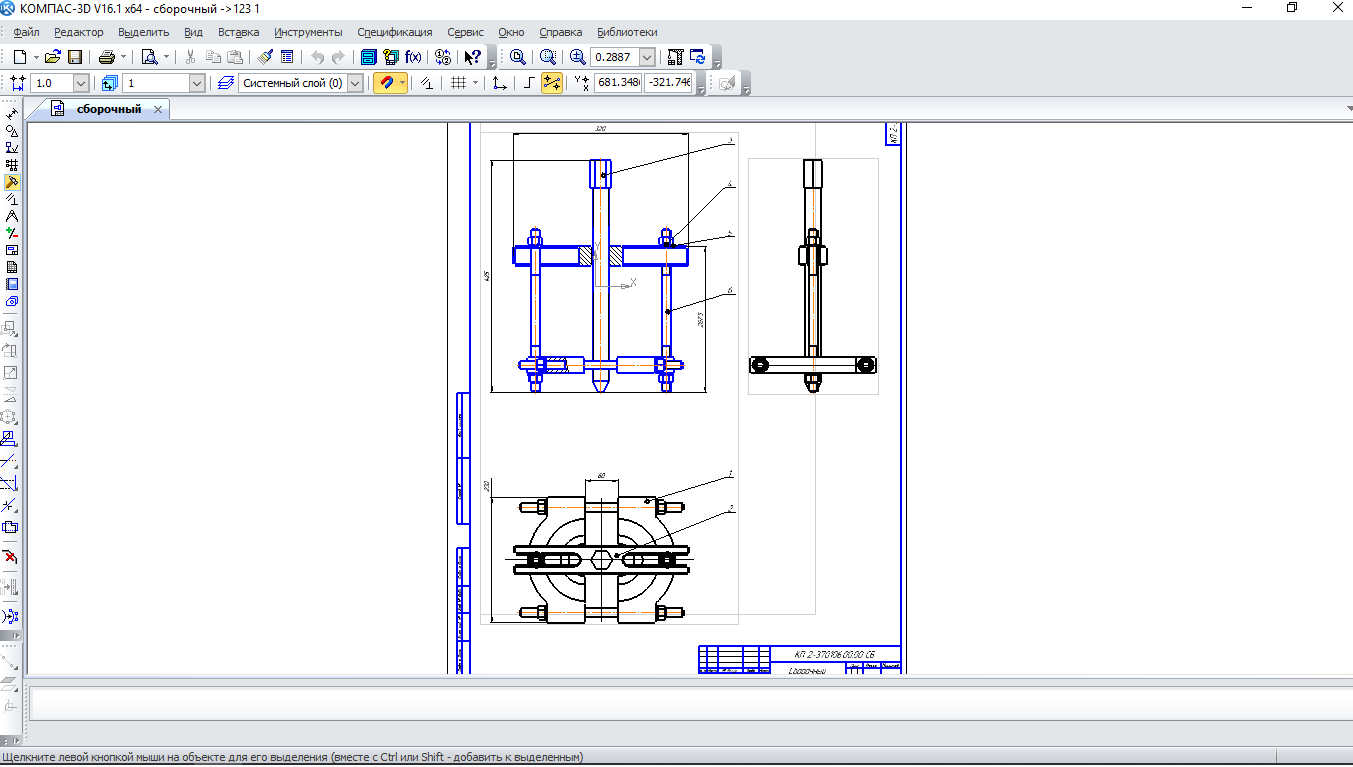
Task: Click the Zoom in magnifier icon
Action: click(x=578, y=57)
